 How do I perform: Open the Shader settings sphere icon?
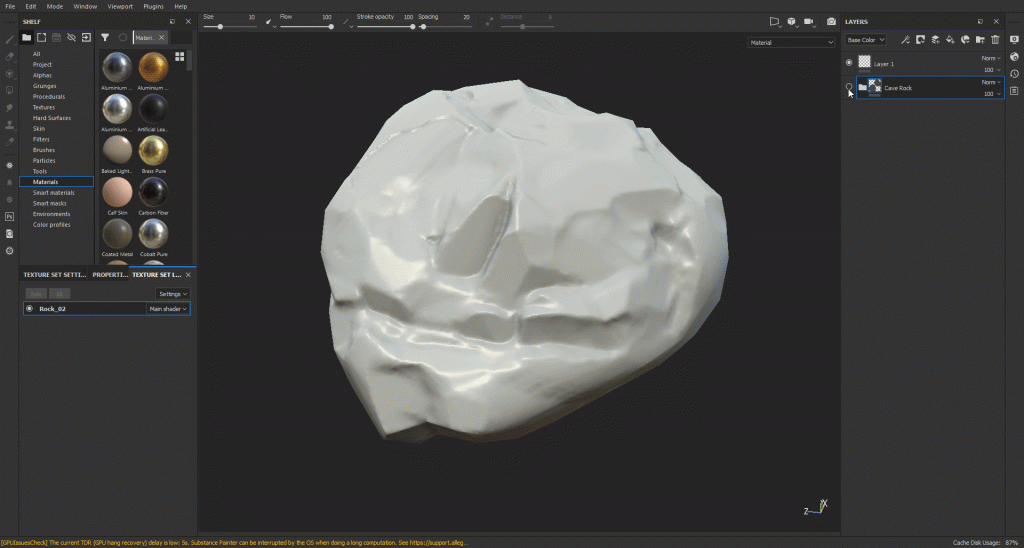click(x=1014, y=57)
